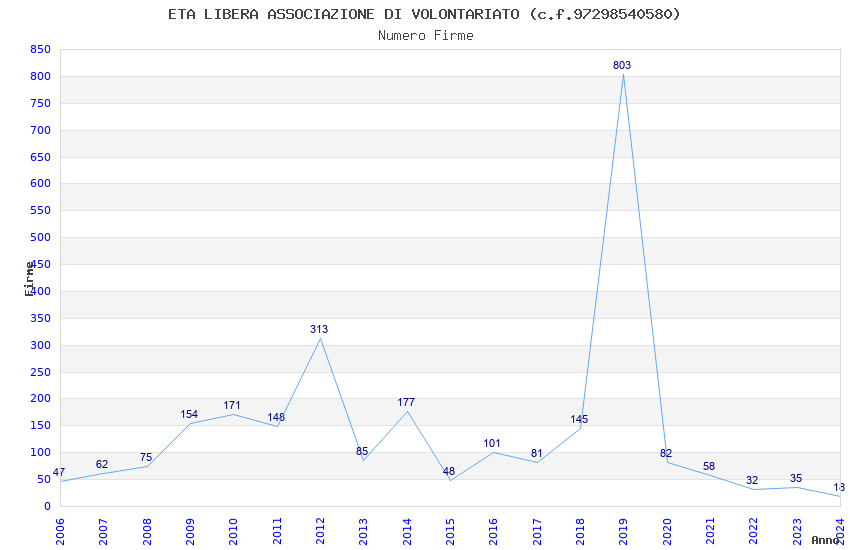This screenshot has width=850, height=550.
Task: Select the 148 data label for 2011
Action: [x=276, y=417]
